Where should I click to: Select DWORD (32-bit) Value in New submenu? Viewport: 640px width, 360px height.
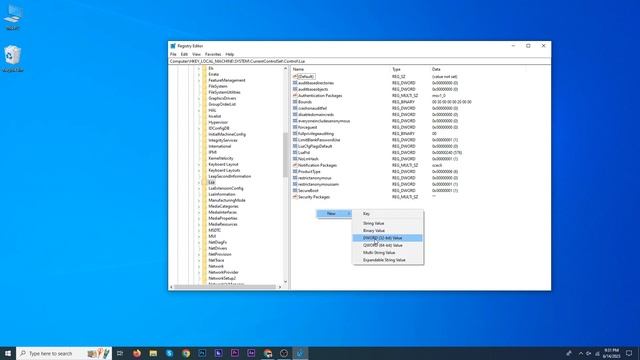pyautogui.click(x=387, y=238)
